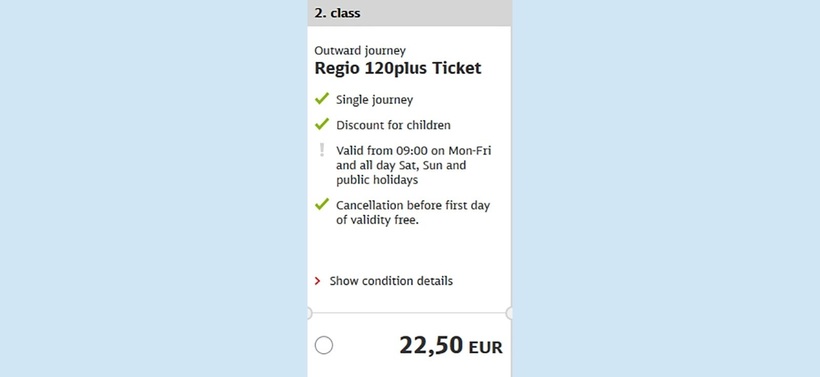This screenshot has height=377, width=820.
Task: Select the 2. class header tab
Action: [x=409, y=13]
